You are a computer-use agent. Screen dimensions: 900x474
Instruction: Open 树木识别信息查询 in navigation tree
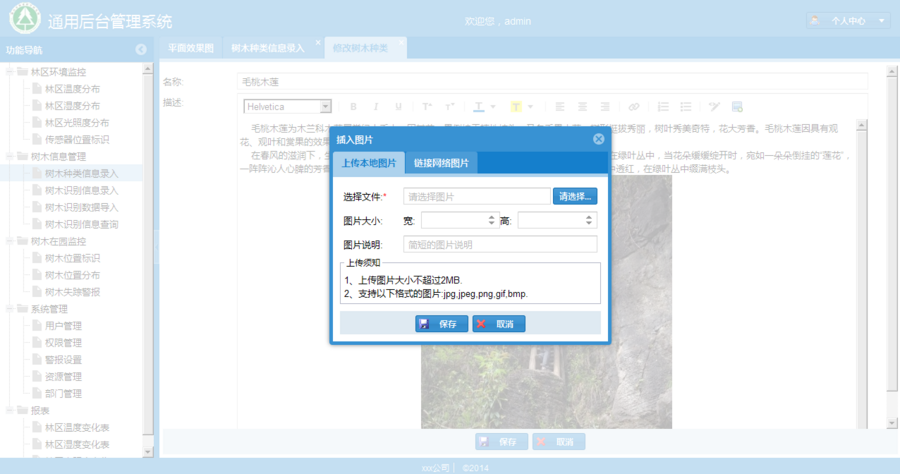click(x=82, y=224)
